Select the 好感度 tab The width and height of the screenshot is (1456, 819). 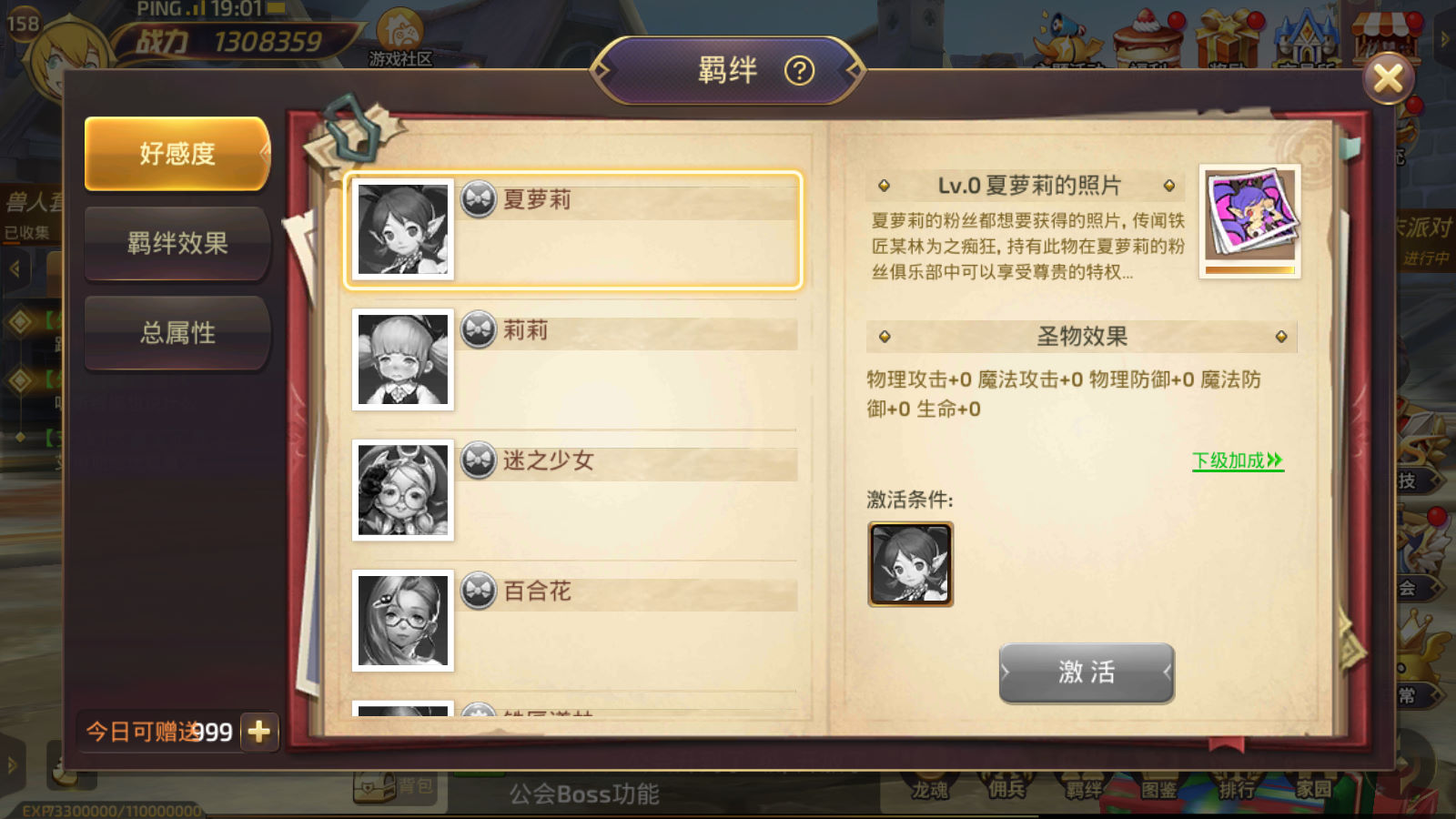[x=177, y=153]
